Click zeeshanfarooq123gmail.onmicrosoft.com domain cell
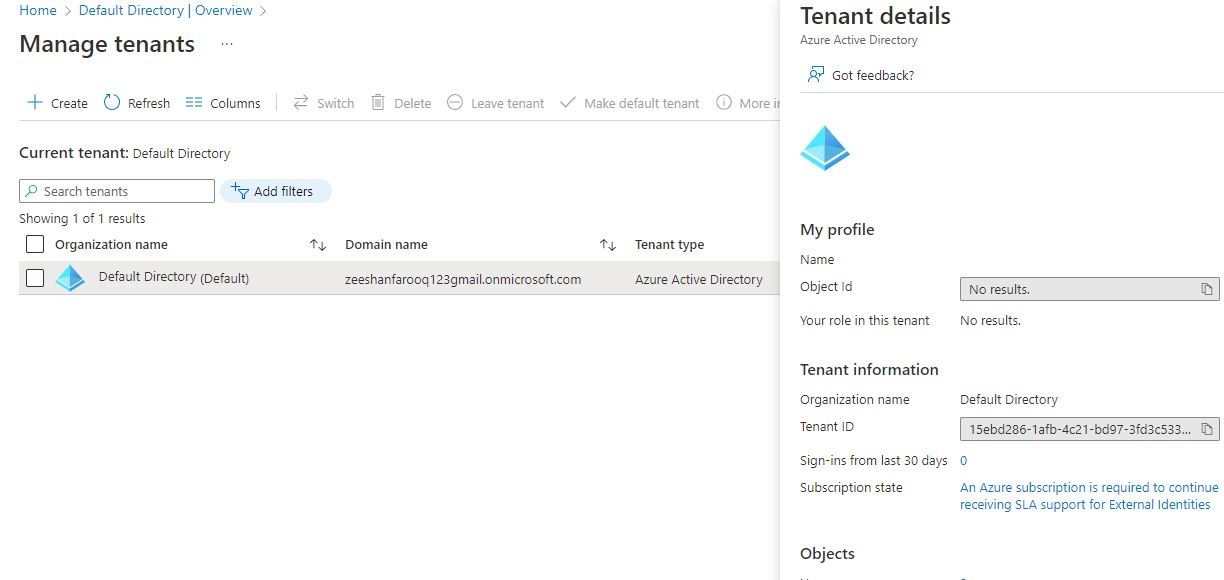This screenshot has height=580, width=1224. tap(463, 279)
